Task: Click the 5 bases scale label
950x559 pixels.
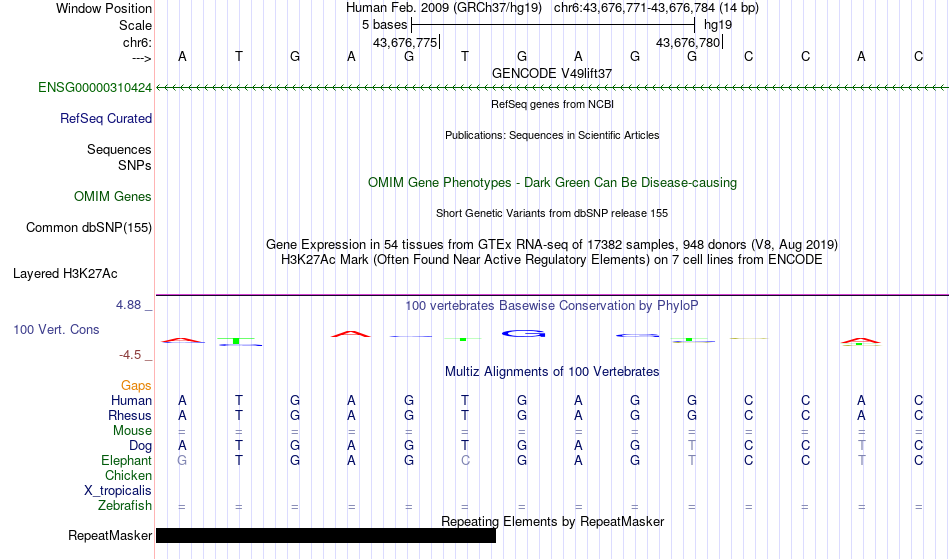Action: point(385,25)
